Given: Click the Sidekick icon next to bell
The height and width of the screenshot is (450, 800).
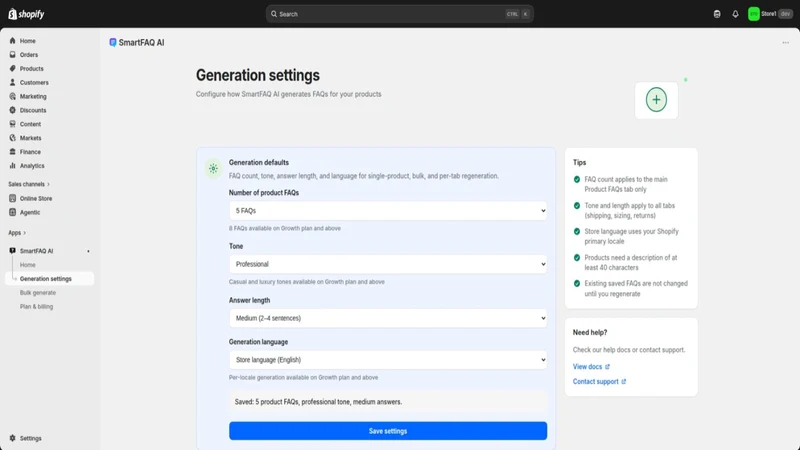Looking at the screenshot, I should pos(717,14).
